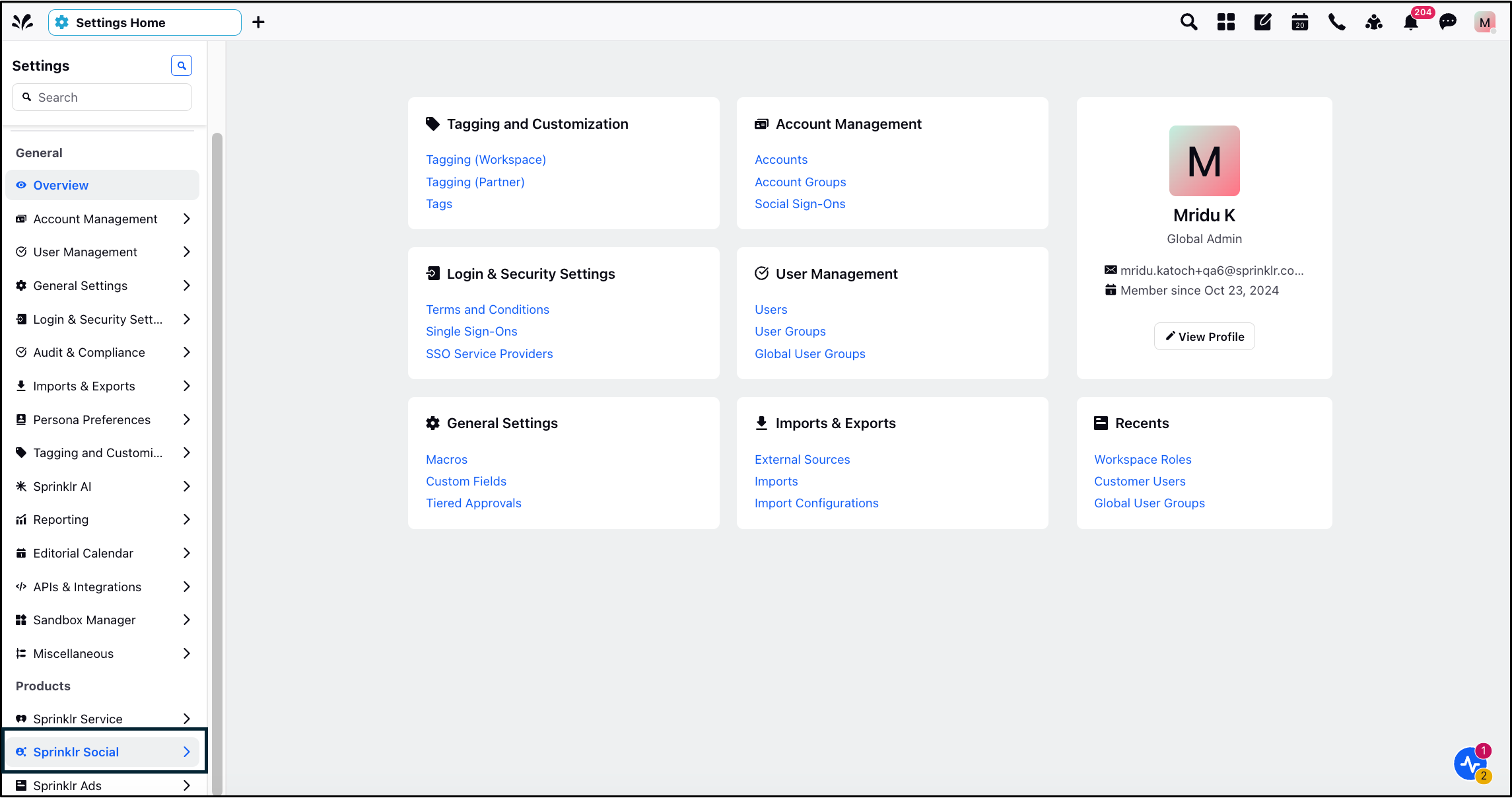Screen dimensions: 1512x798
Task: Click the Sprinklr AI star icon
Action: point(21,486)
